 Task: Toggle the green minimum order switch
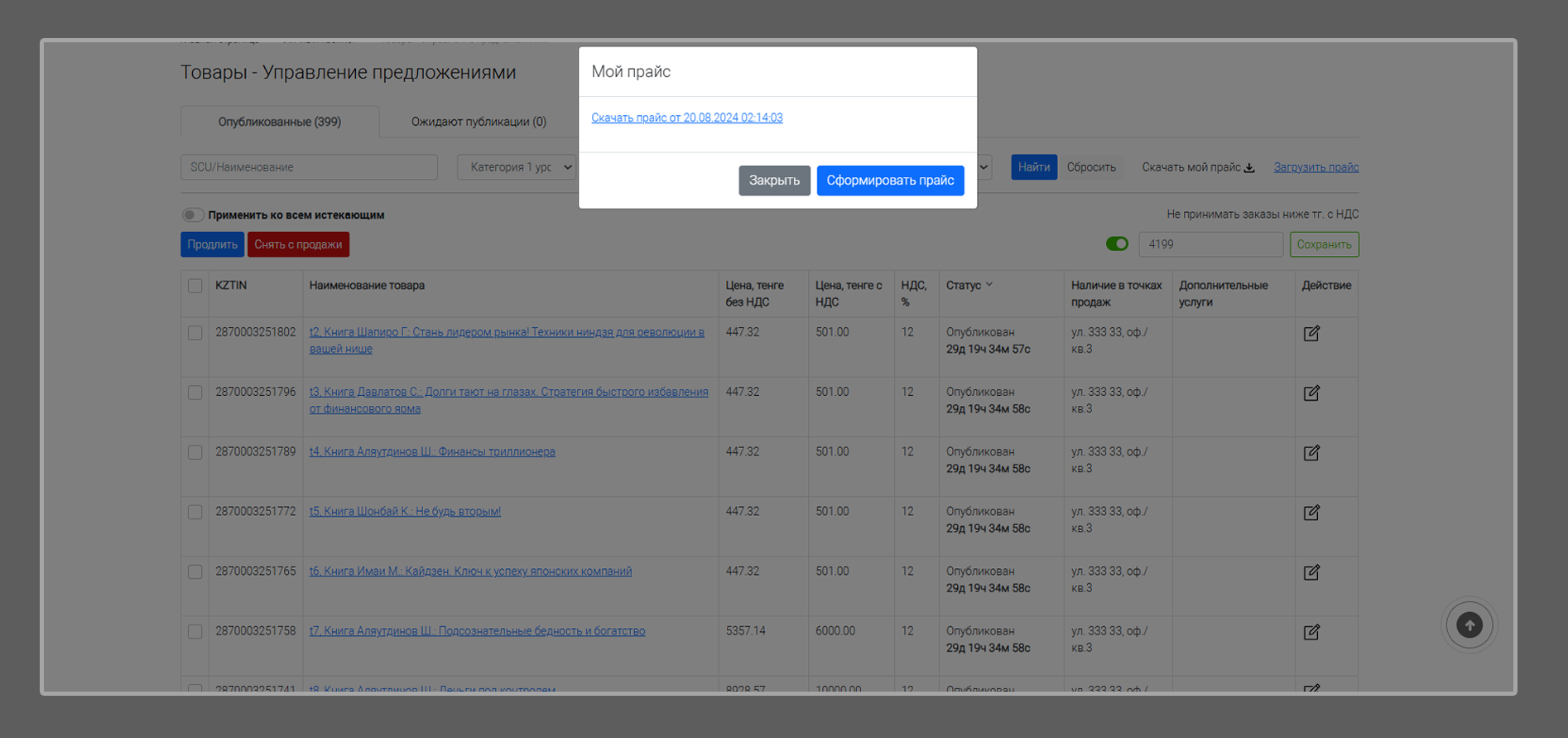pyautogui.click(x=1117, y=244)
